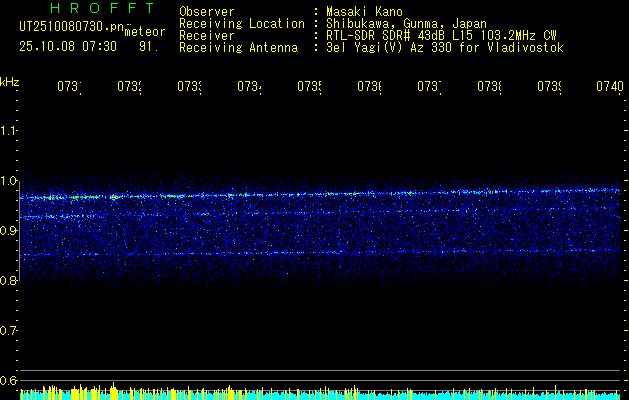Click the 0.7 frequency axis label
Screen dimensions: 629x400
(x=9, y=331)
